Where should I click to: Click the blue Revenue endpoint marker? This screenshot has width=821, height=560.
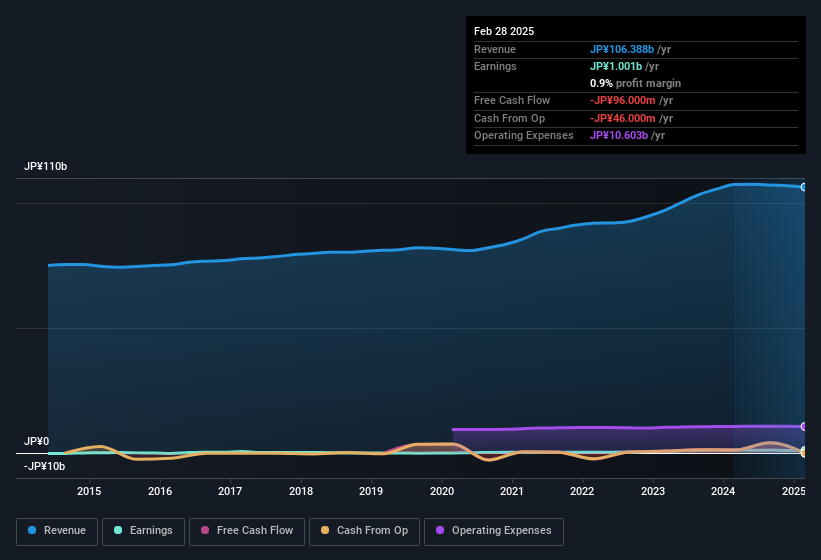point(803,187)
